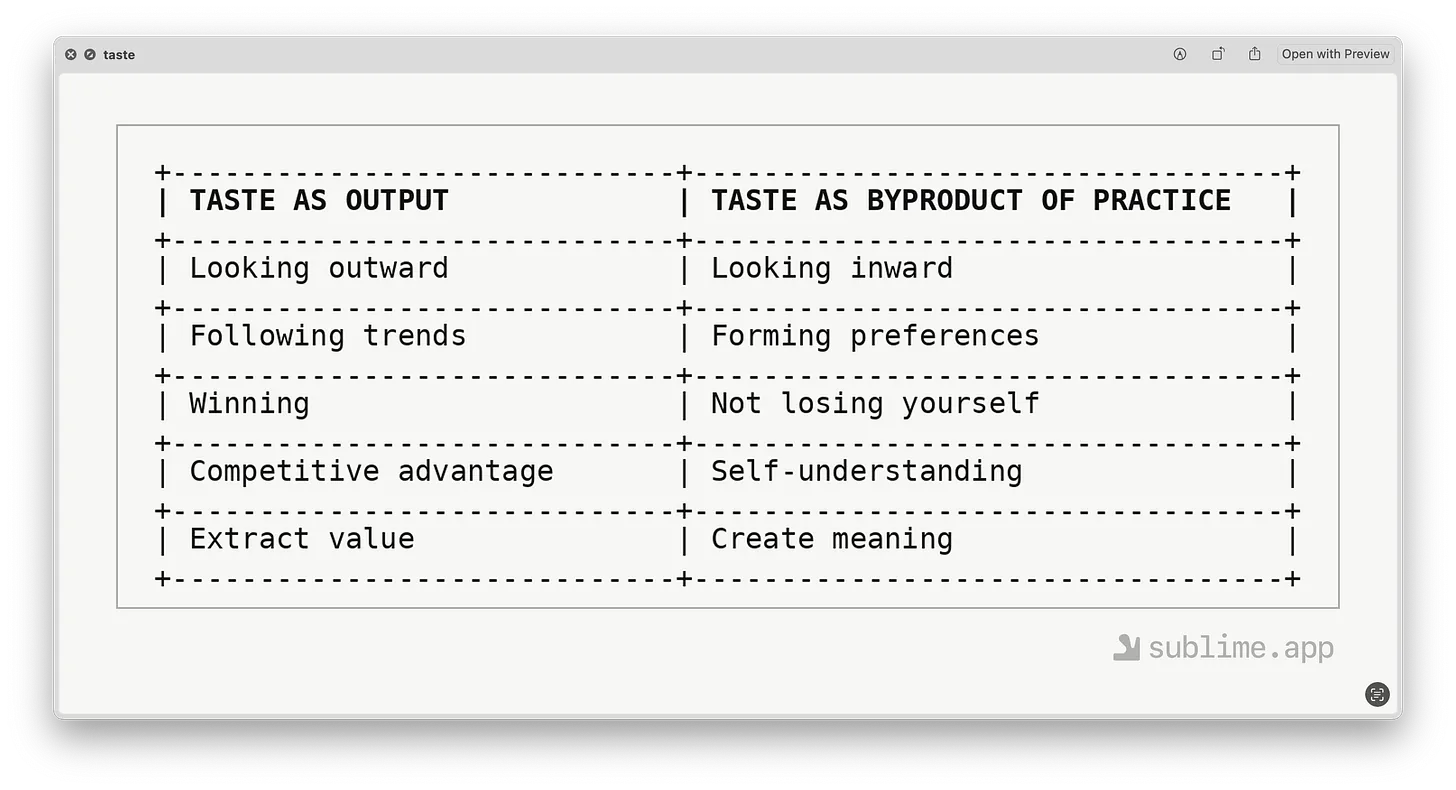Select the 'Forming preferences' text

click(x=875, y=336)
